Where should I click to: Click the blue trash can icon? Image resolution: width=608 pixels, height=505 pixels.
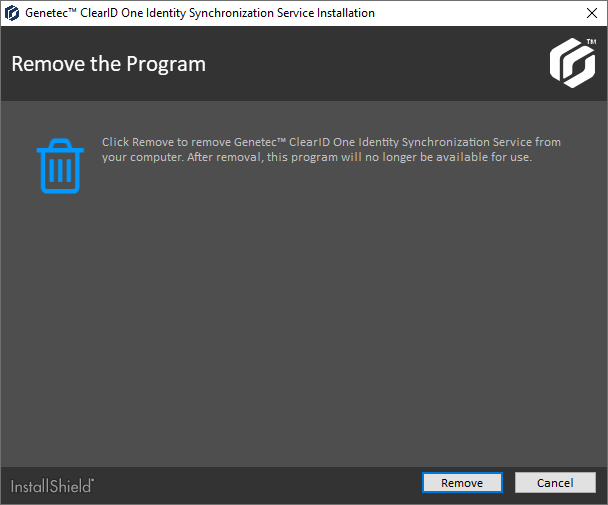(60, 166)
